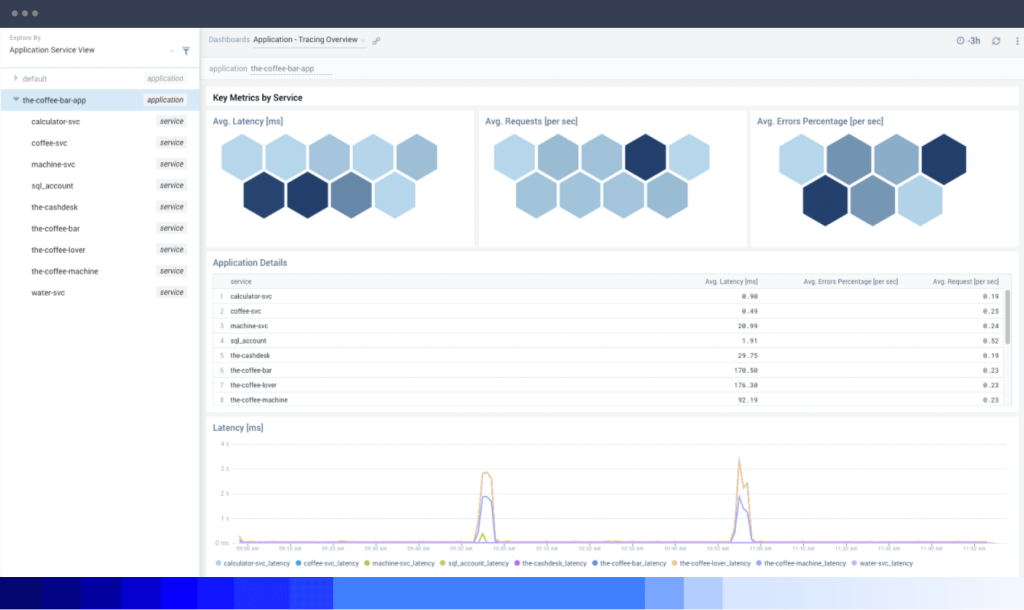The image size is (1024, 610).
Task: Open the three-dot overflow menu
Action: (1017, 40)
